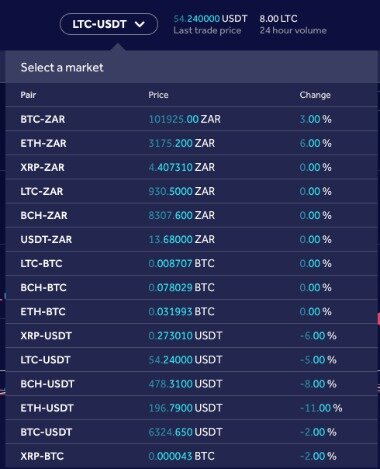The height and width of the screenshot is (469, 380).
Task: Open the LTC-USDT market selector dropdown
Action: (x=109, y=24)
